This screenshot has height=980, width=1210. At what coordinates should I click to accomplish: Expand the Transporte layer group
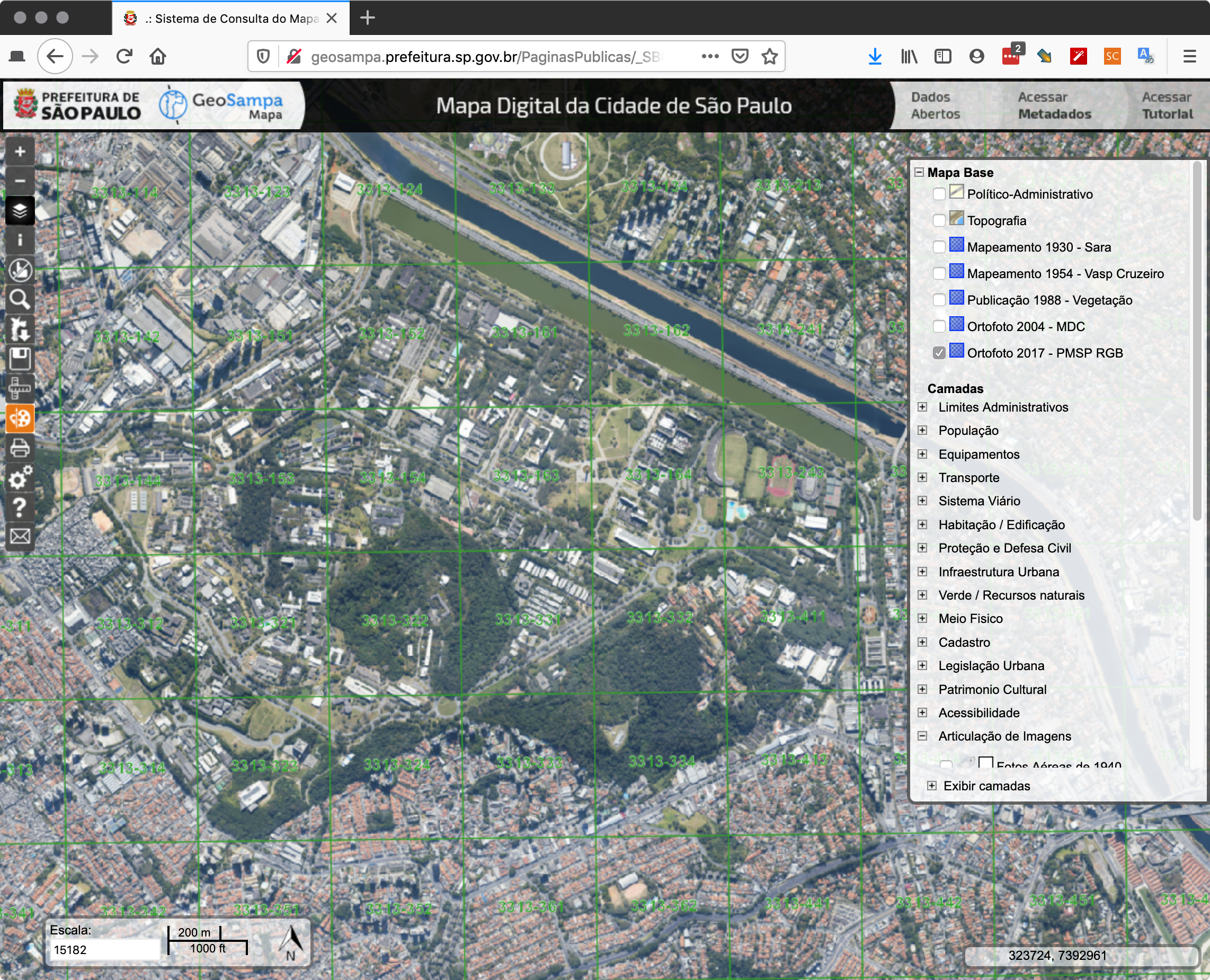[922, 478]
